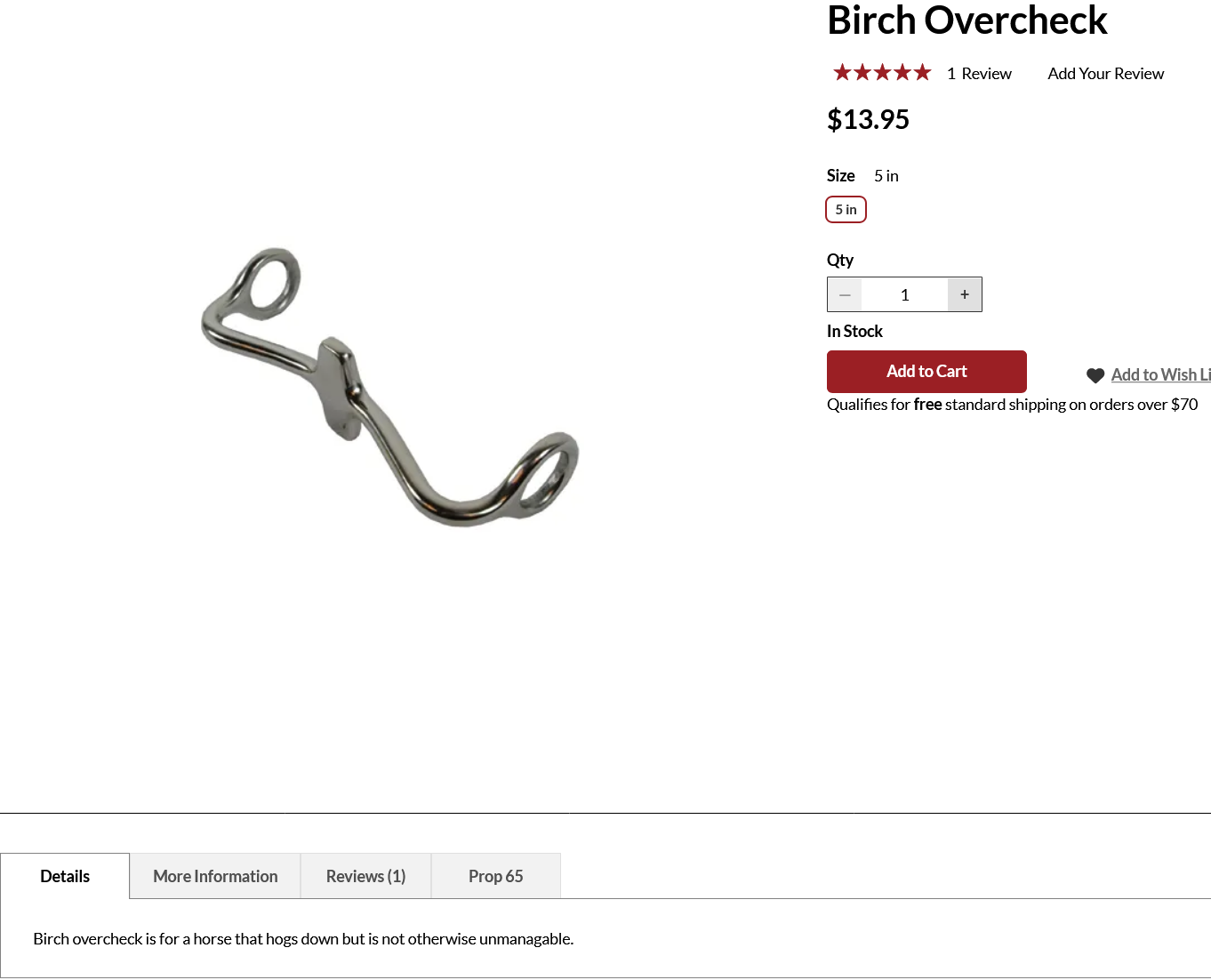Click the Birch Overcheck product title

click(966, 20)
